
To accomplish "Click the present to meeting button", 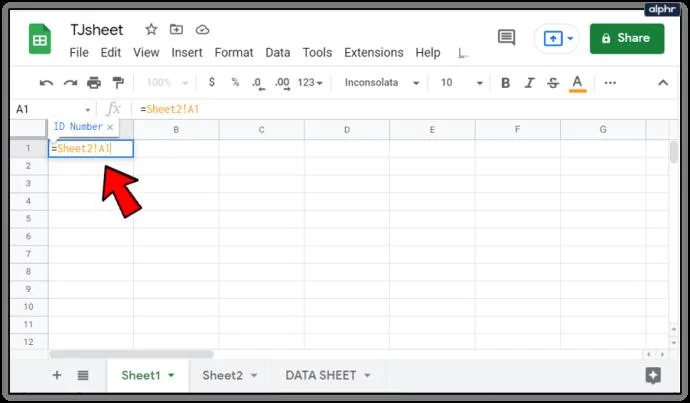I will tap(553, 38).
